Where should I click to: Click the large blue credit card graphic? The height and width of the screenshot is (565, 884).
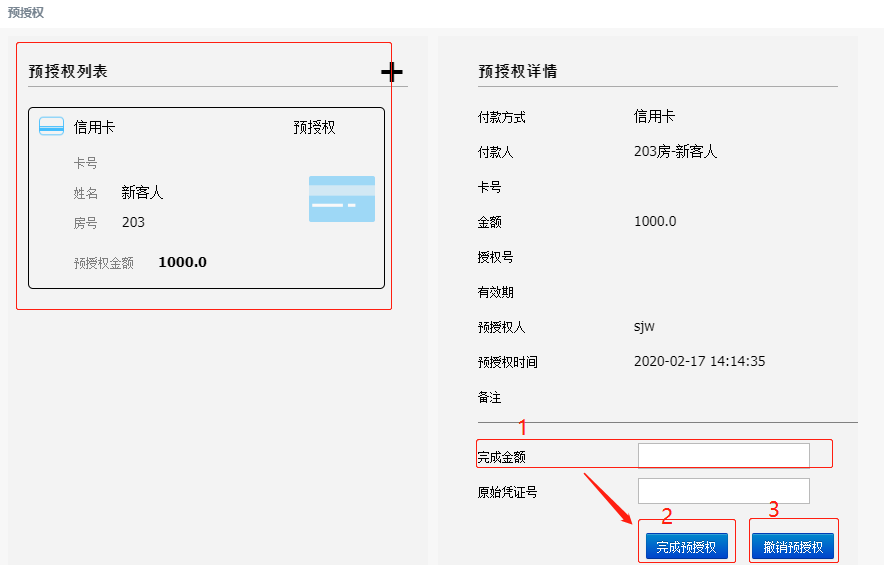pyautogui.click(x=342, y=199)
